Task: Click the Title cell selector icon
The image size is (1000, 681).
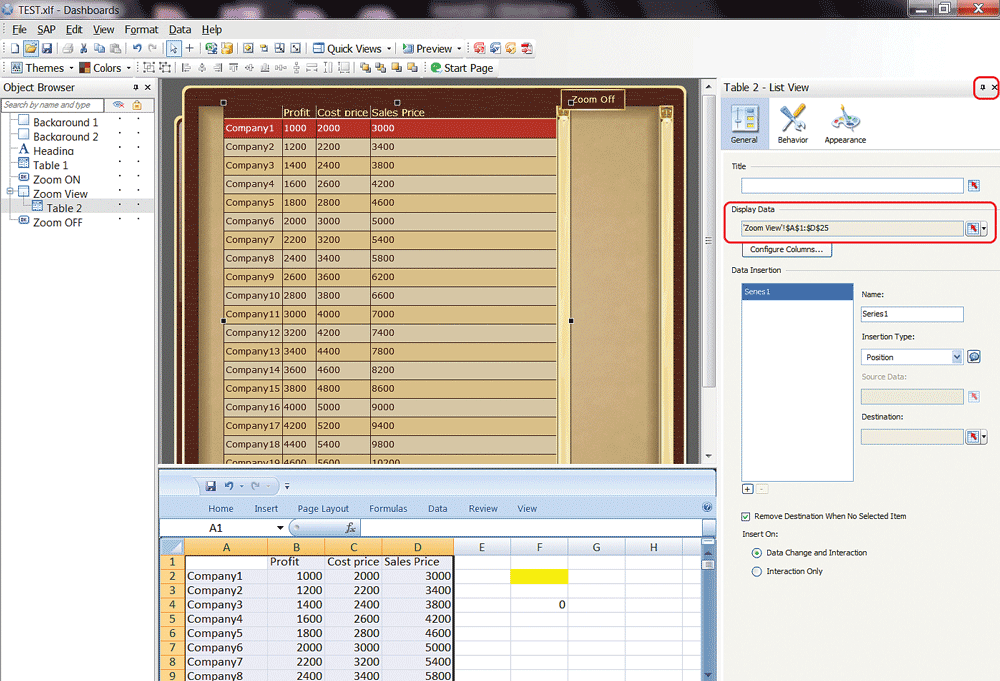Action: click(x=974, y=185)
